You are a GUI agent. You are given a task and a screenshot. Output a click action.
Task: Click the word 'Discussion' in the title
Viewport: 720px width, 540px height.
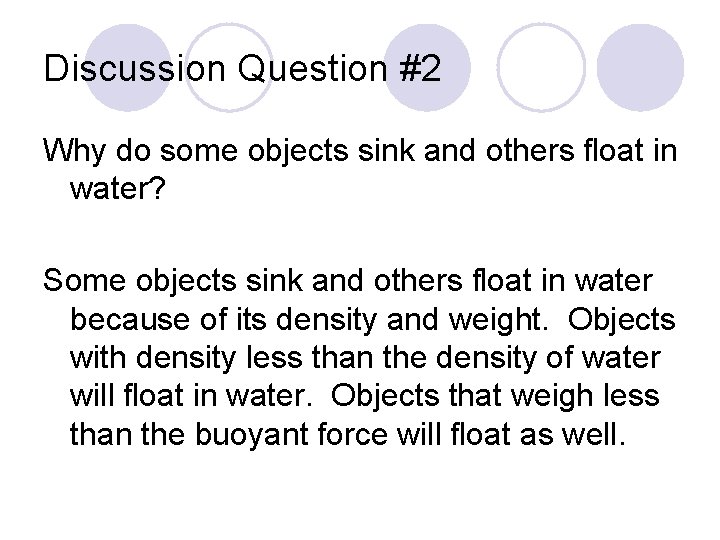(x=135, y=68)
